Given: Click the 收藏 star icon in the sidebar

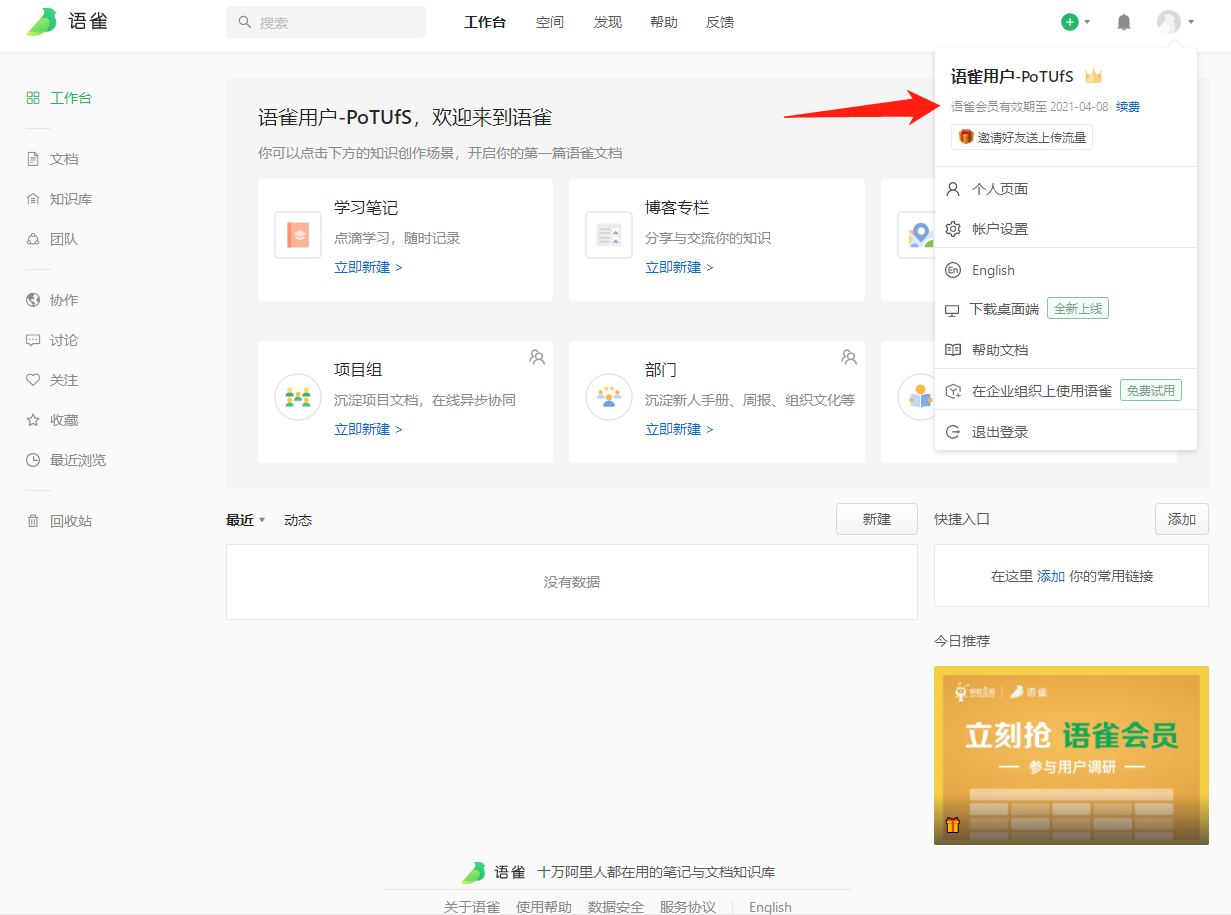Looking at the screenshot, I should click(x=33, y=420).
